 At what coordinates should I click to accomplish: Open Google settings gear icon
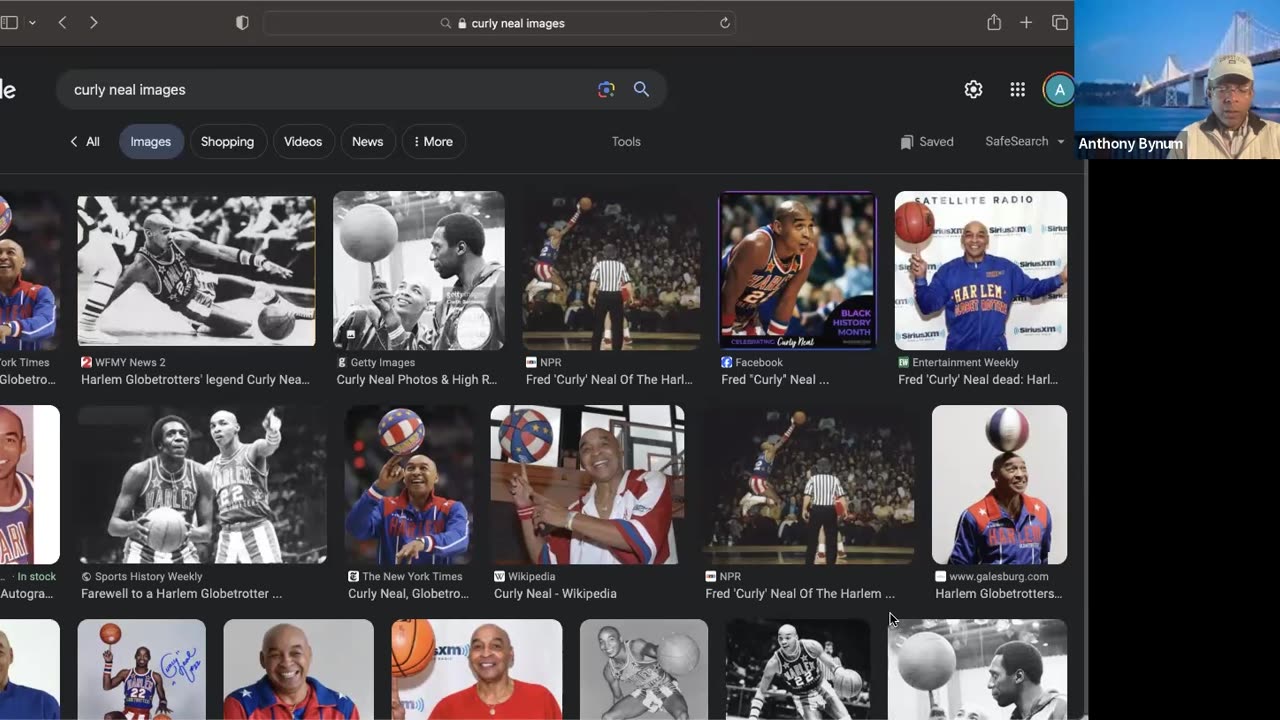pyautogui.click(x=973, y=90)
